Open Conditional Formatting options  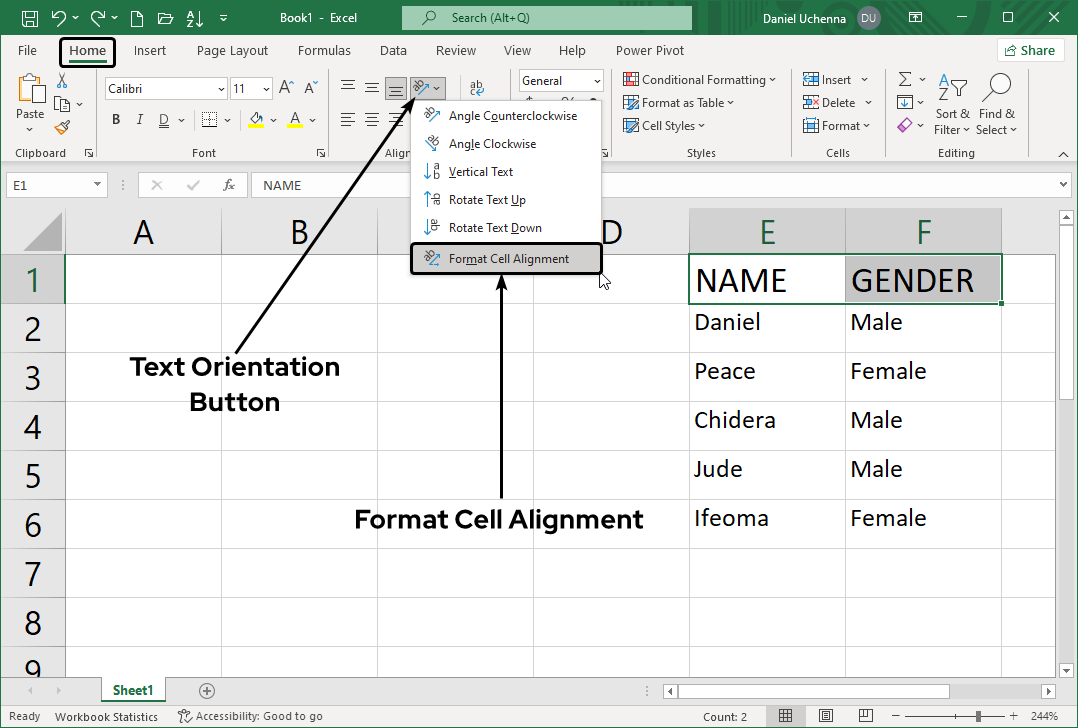(700, 79)
